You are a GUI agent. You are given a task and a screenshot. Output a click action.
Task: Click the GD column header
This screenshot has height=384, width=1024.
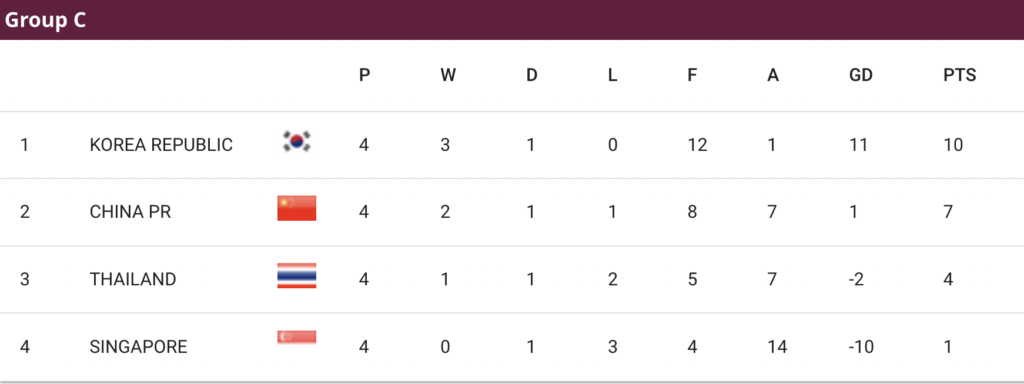[x=861, y=76]
